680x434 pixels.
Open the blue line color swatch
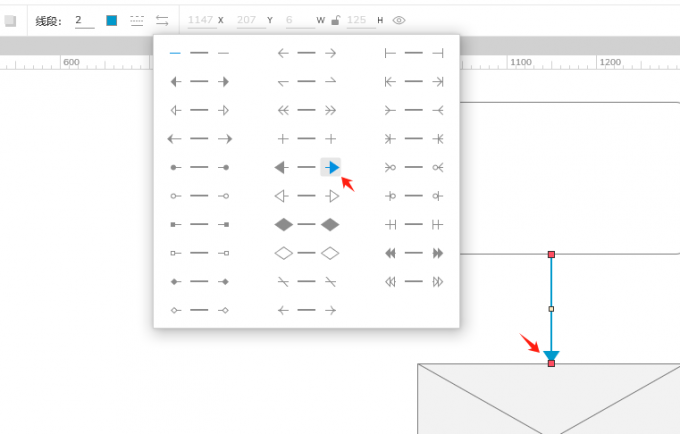pyautogui.click(x=111, y=20)
